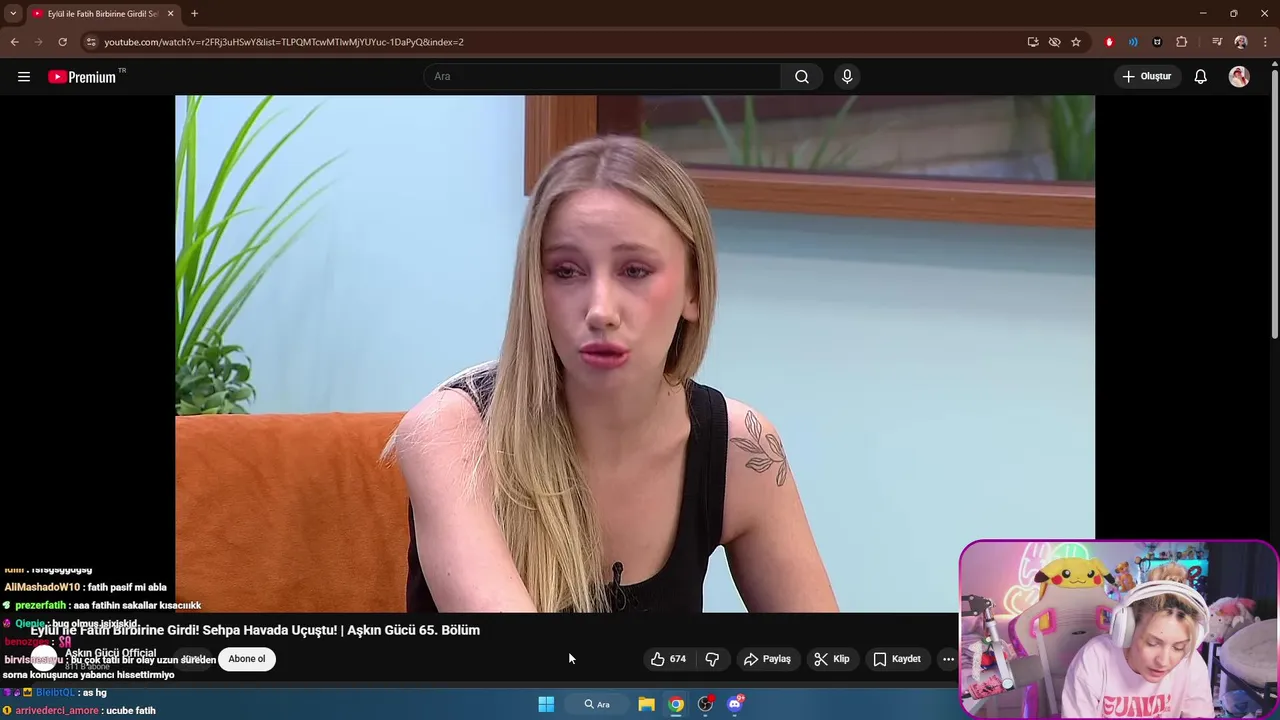Install app via address bar screen icon
The image size is (1280, 720).
(1033, 42)
